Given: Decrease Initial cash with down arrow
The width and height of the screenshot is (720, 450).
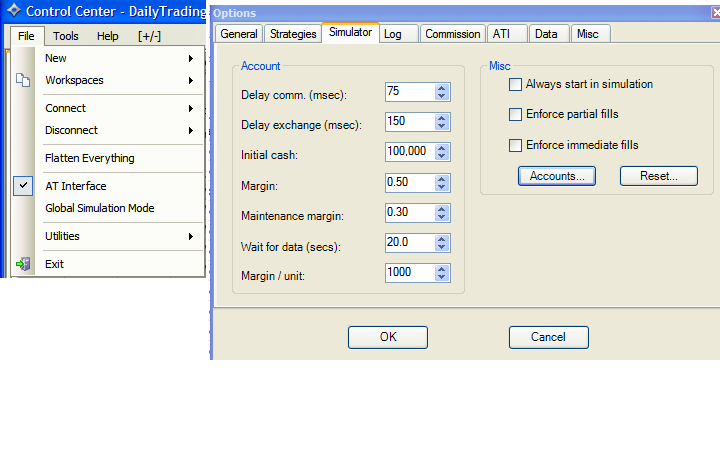Looking at the screenshot, I should (x=442, y=156).
